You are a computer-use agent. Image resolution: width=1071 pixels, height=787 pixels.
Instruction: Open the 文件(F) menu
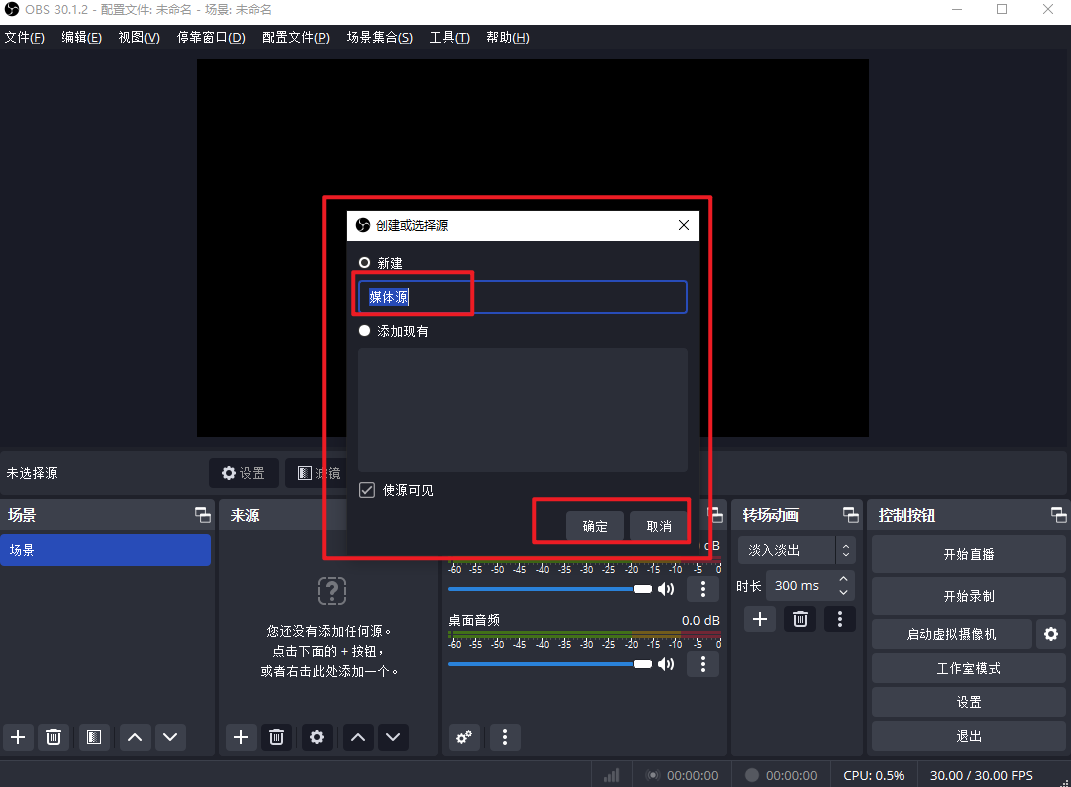pos(25,38)
